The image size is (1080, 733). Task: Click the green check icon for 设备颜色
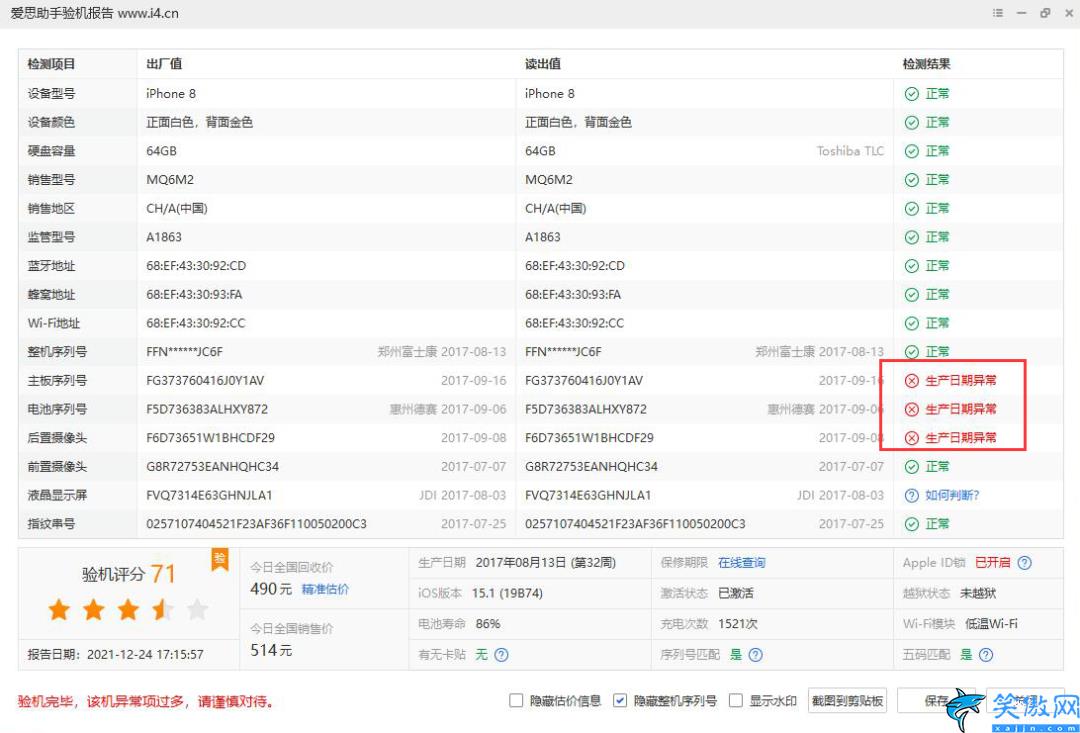click(912, 123)
